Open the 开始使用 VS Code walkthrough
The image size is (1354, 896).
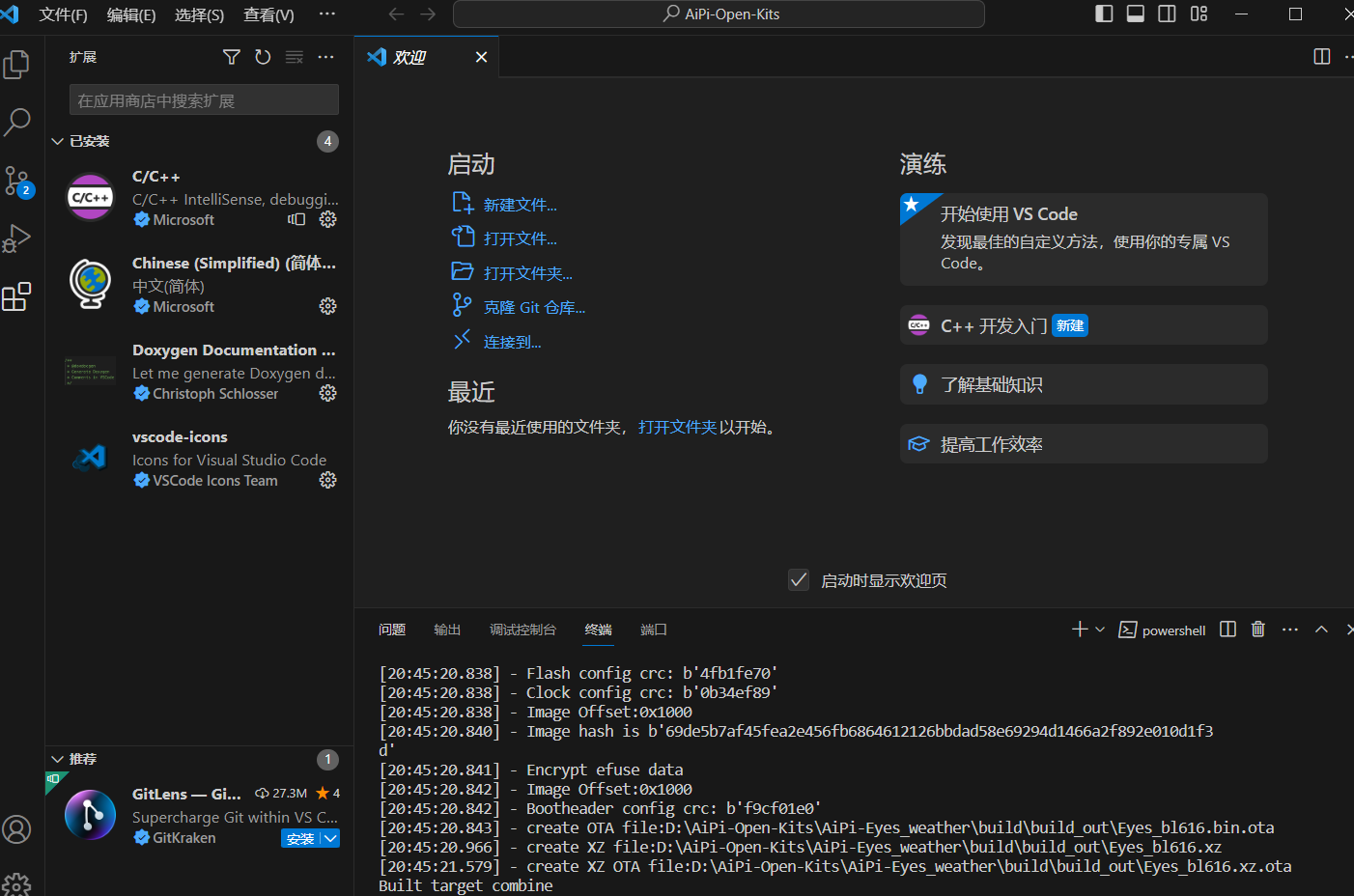[1084, 239]
